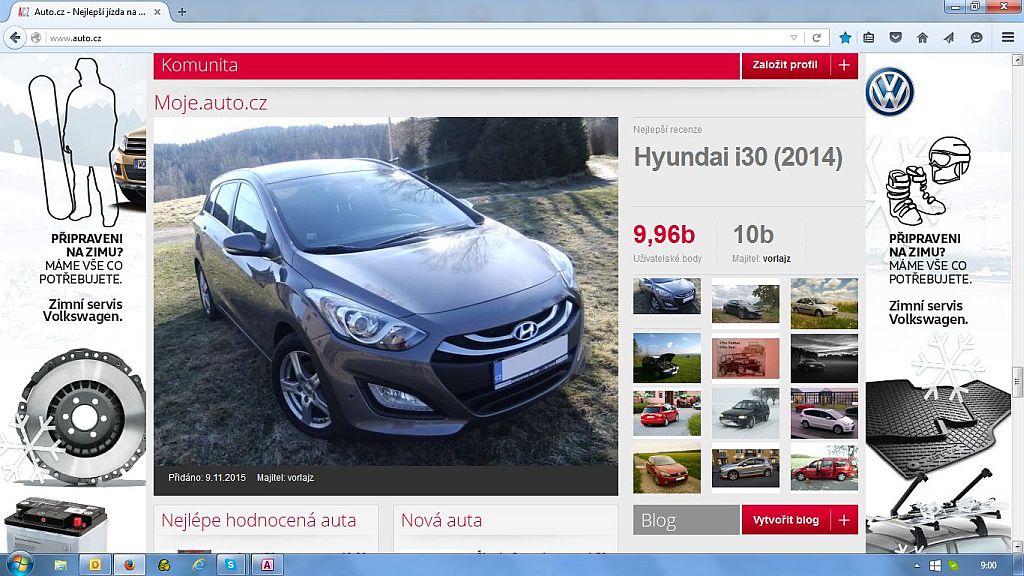The image size is (1024, 576).
Task: Open Internet Explorer from the taskbar
Action: click(199, 565)
